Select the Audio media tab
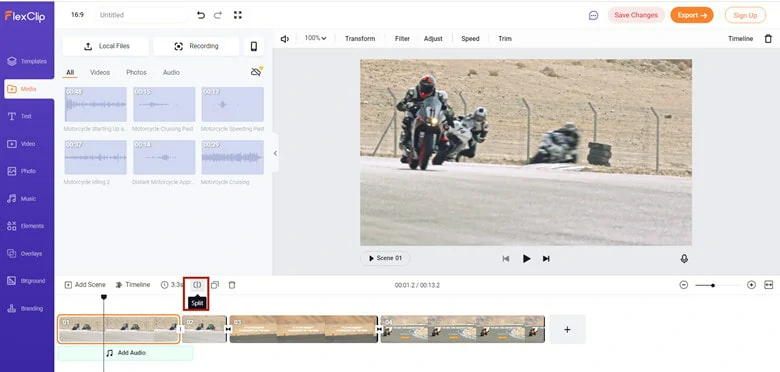 click(x=171, y=73)
